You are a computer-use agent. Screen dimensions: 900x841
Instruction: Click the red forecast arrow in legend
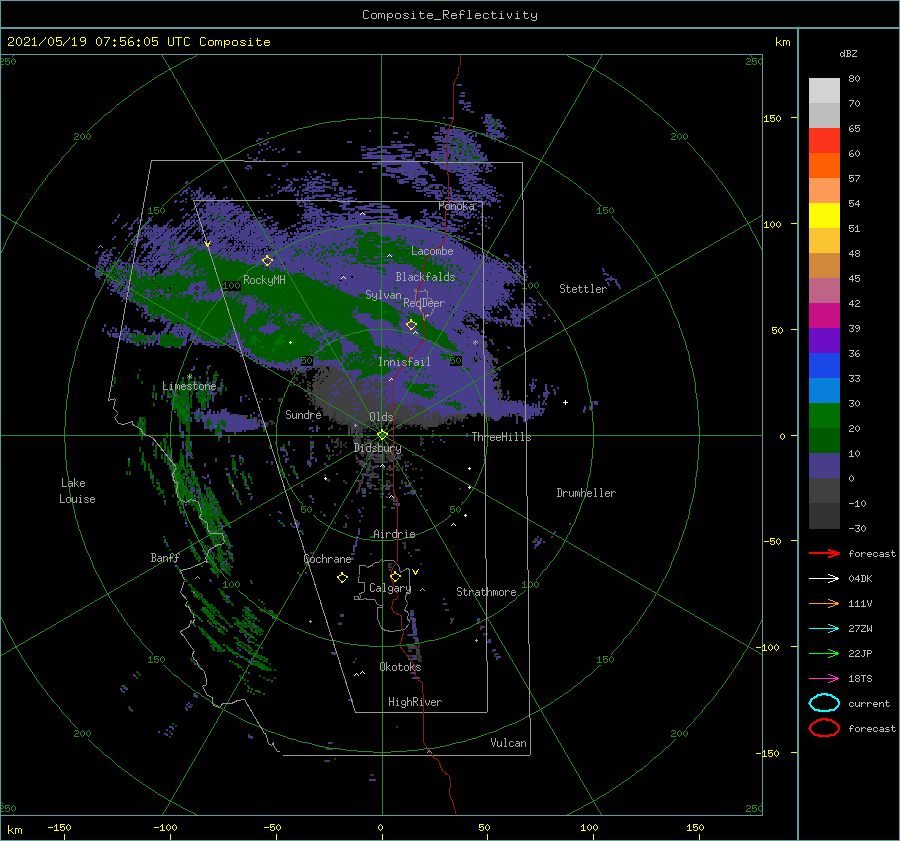[x=824, y=553]
